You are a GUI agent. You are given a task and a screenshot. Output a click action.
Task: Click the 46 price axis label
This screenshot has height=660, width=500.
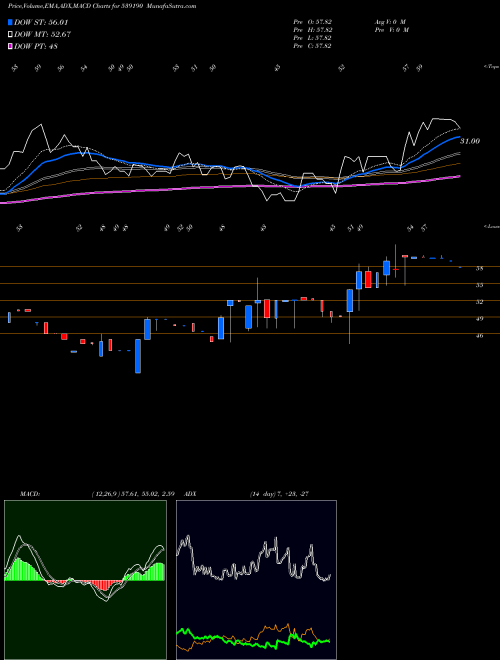pyautogui.click(x=479, y=336)
